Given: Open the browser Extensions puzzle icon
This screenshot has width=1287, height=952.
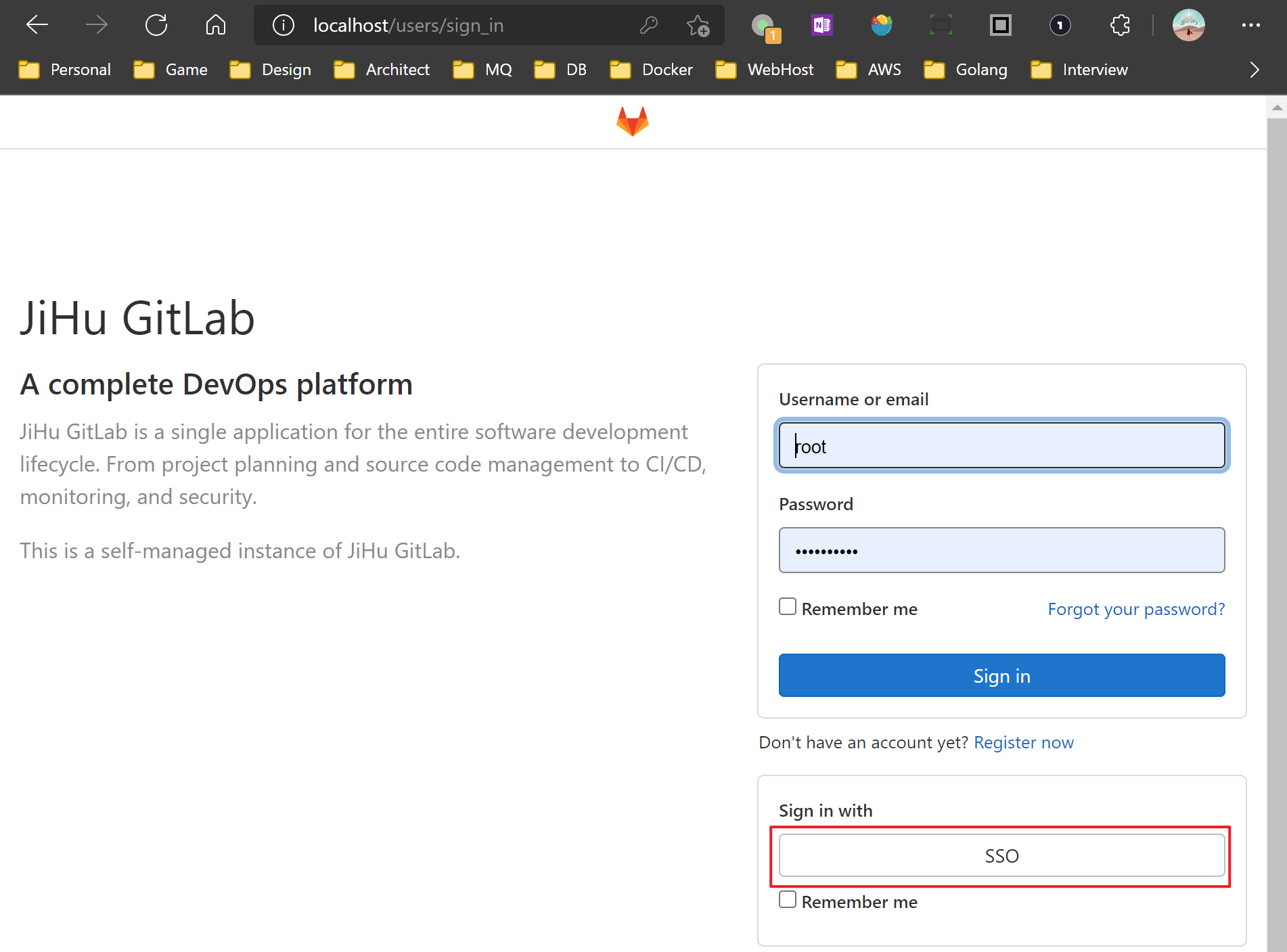Looking at the screenshot, I should point(1120,26).
